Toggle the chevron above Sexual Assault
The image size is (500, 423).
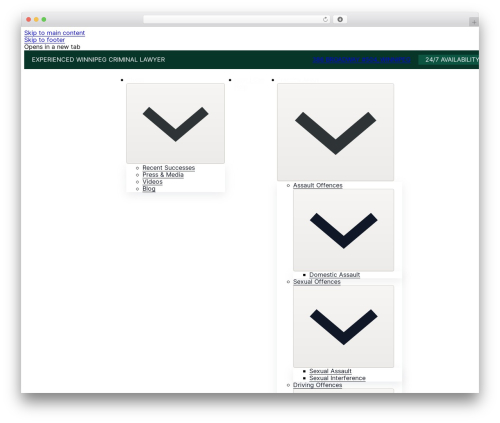[343, 326]
